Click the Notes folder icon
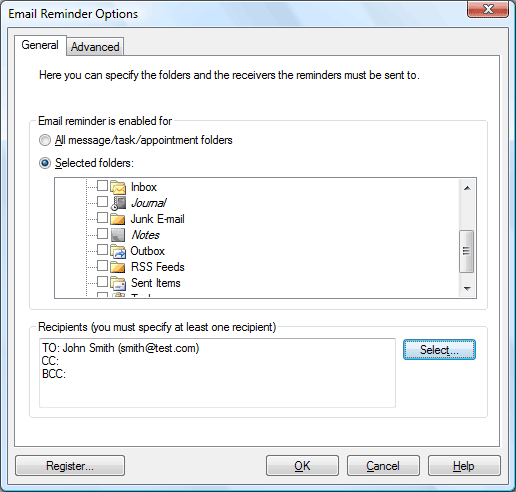Image resolution: width=516 pixels, height=492 pixels. pyautogui.click(x=118, y=235)
